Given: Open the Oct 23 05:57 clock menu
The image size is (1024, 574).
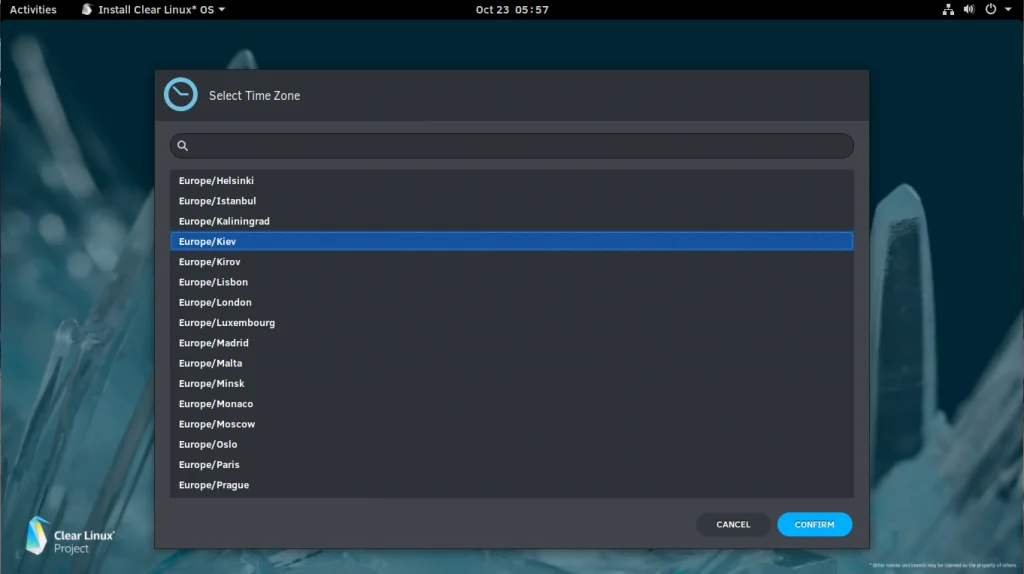Looking at the screenshot, I should tap(512, 9).
